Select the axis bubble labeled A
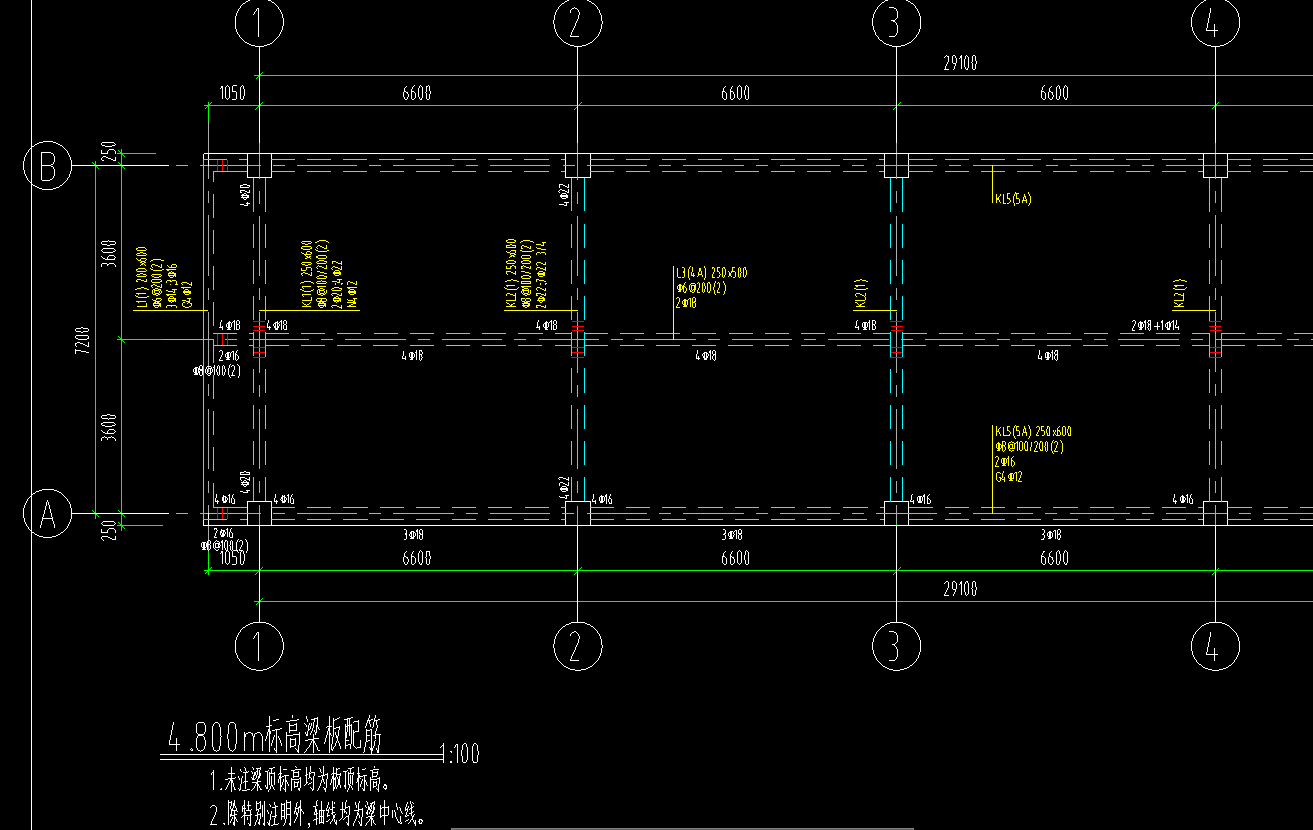1313x830 pixels. pyautogui.click(x=47, y=514)
